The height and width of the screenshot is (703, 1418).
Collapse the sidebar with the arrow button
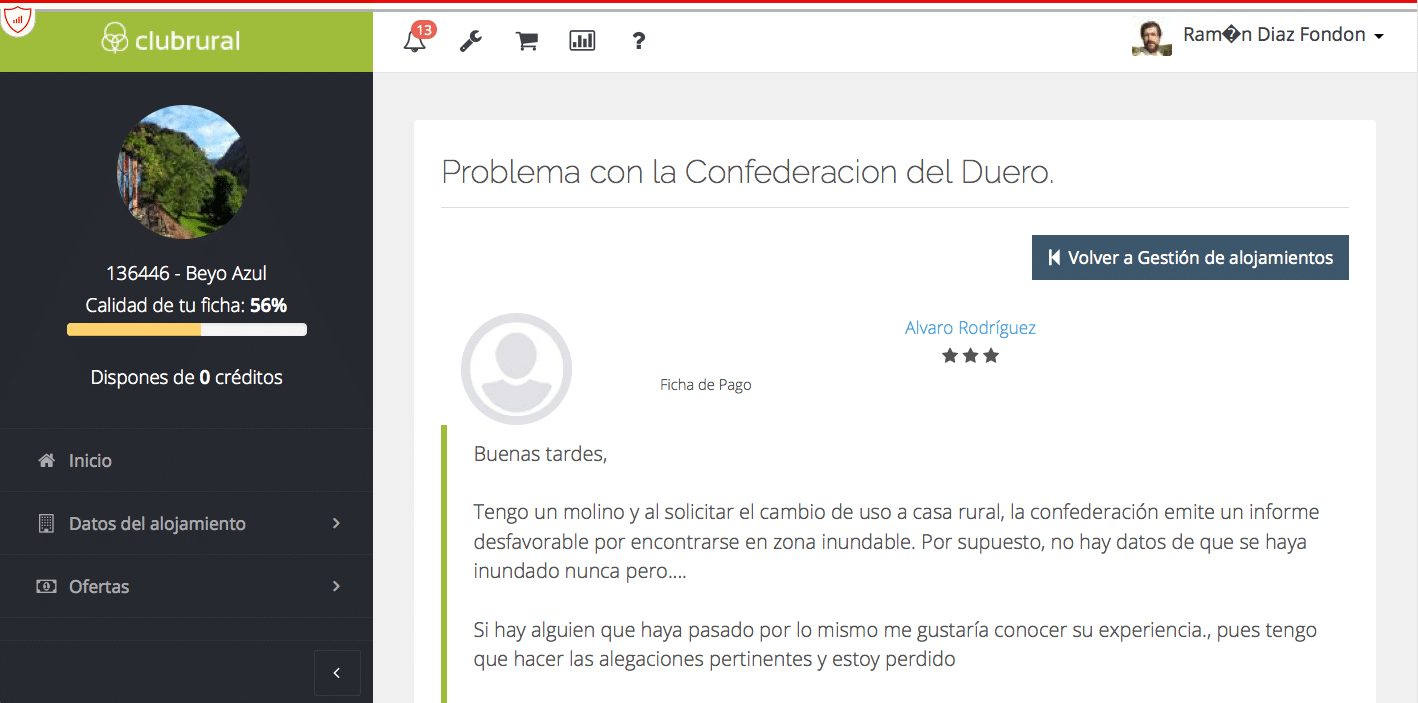pyautogui.click(x=337, y=673)
